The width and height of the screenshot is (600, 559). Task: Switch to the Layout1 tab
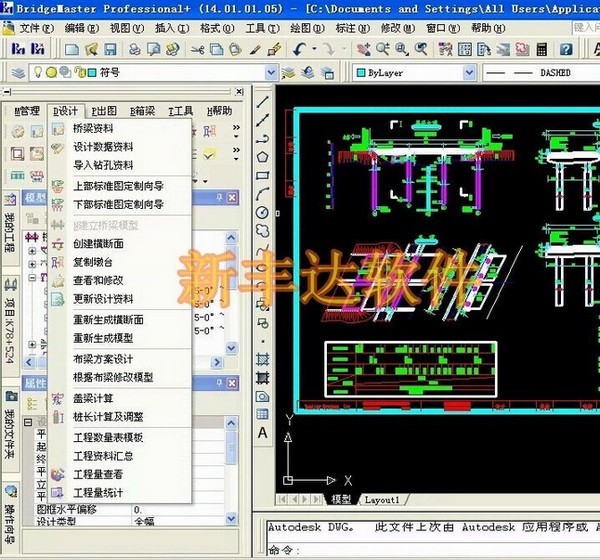tap(382, 500)
